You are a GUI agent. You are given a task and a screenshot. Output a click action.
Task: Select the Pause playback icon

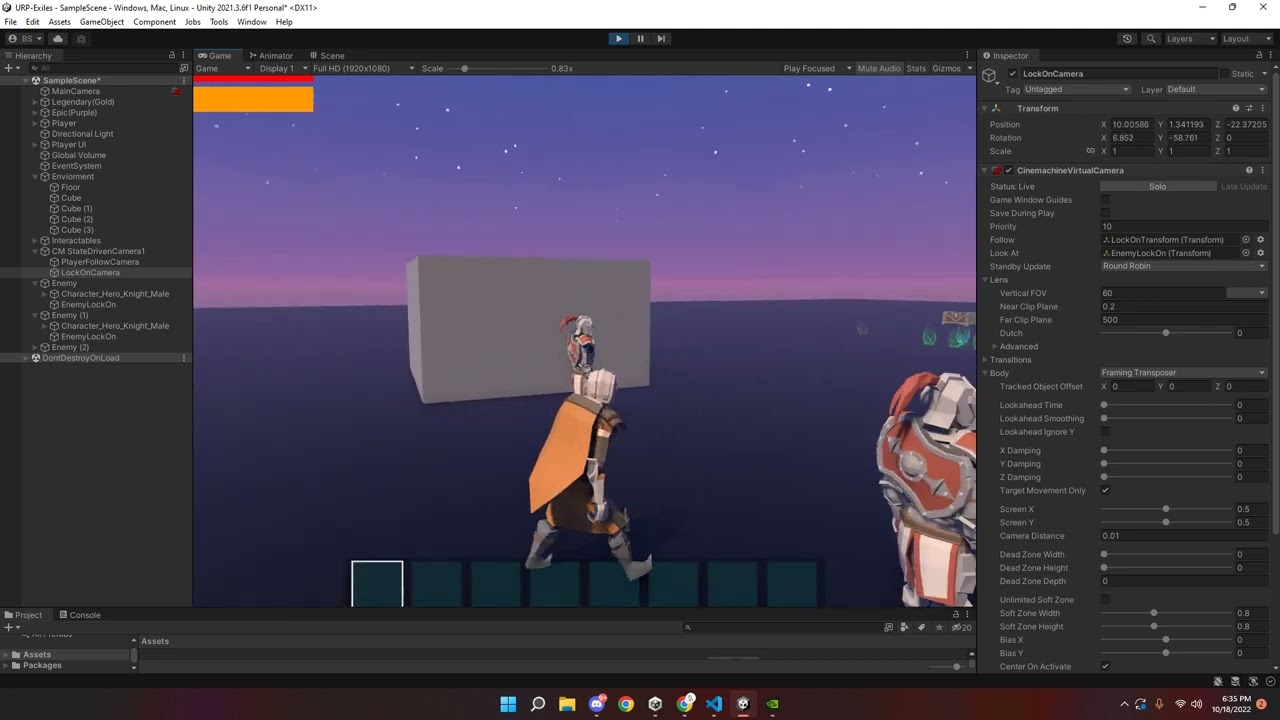[640, 38]
